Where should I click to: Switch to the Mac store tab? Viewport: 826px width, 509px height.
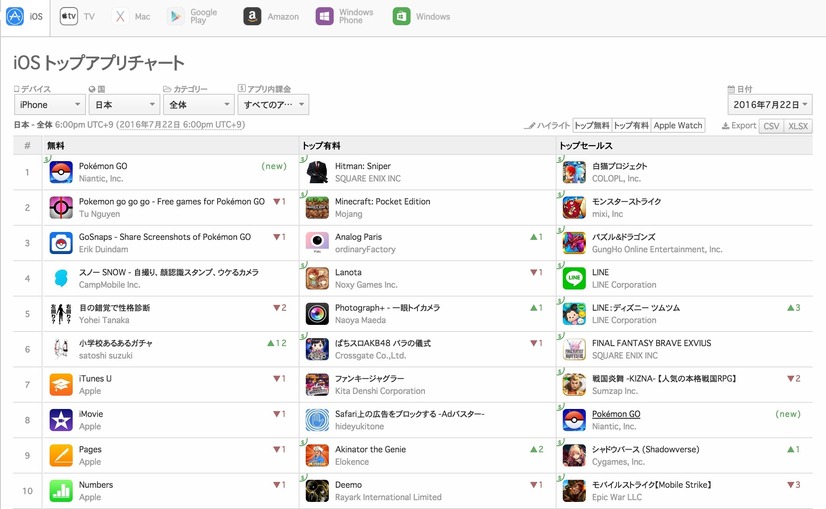pos(131,16)
